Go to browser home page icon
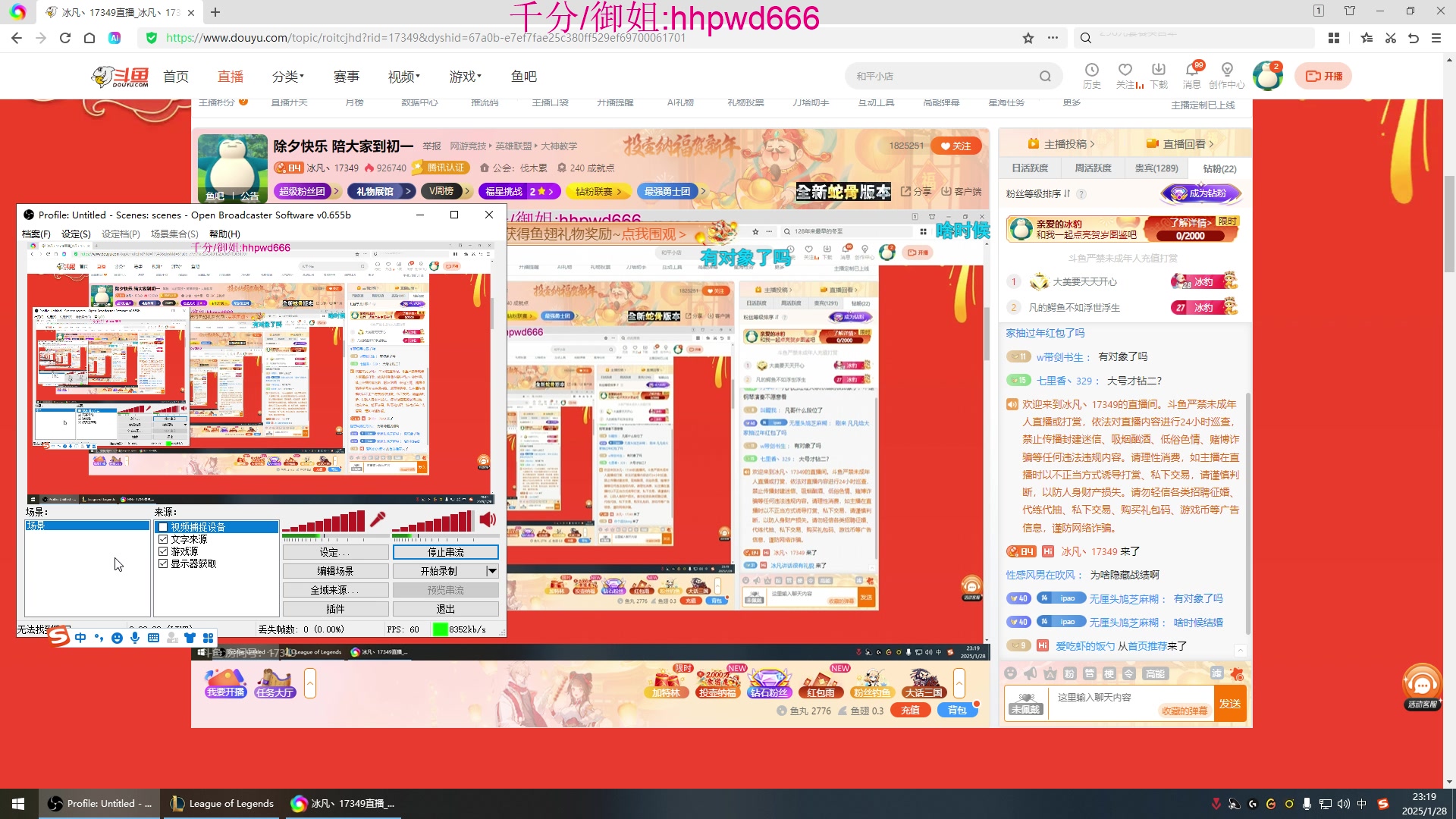Screen dimensions: 1456x819 [x=89, y=38]
